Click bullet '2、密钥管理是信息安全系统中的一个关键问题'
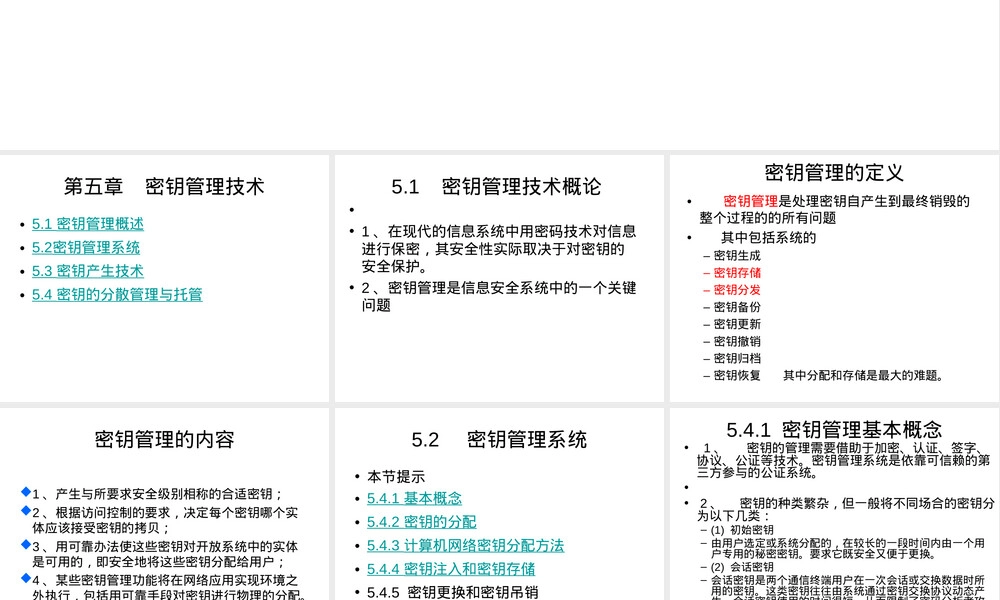 pyautogui.click(x=499, y=296)
